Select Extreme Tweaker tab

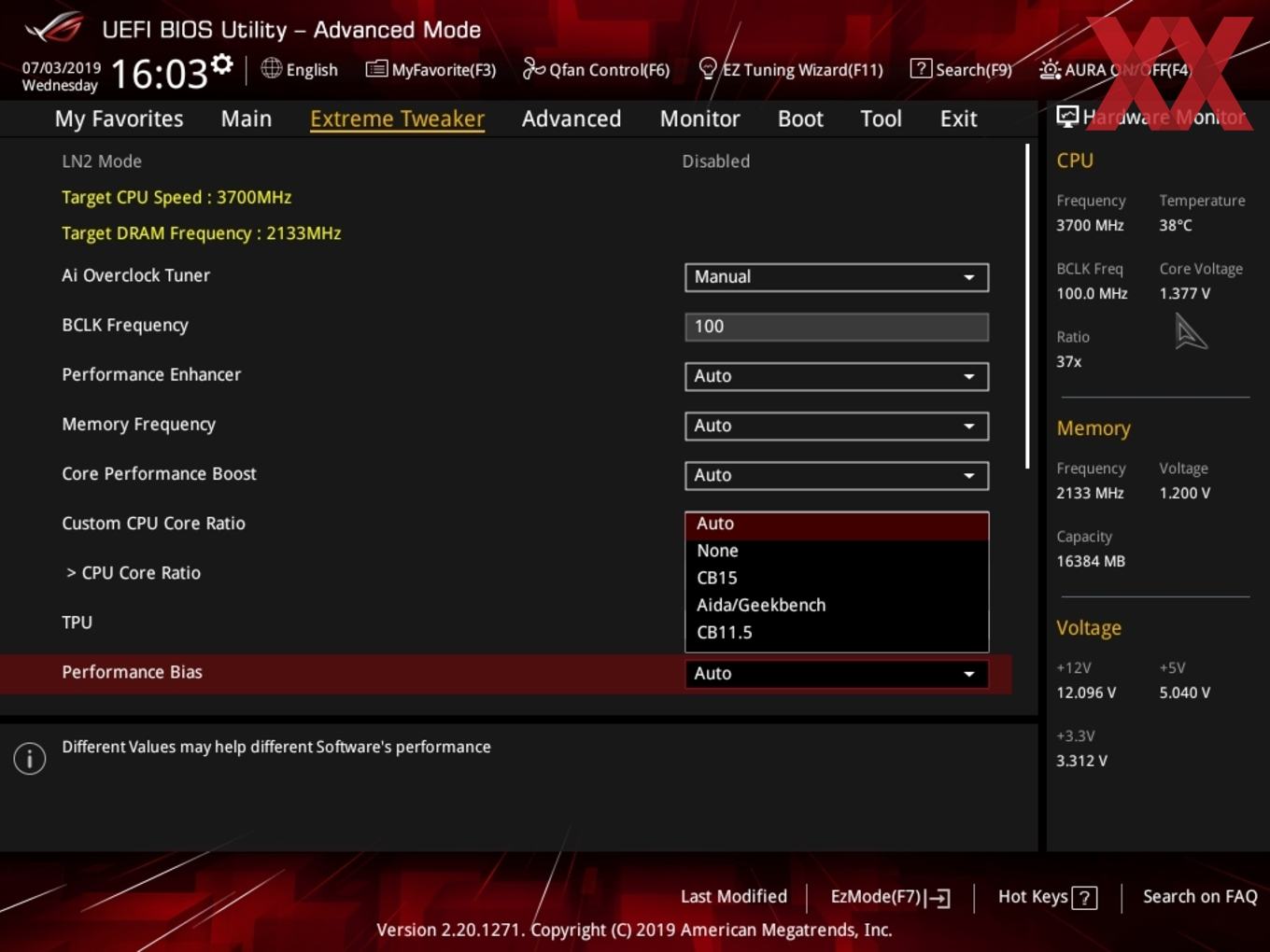(x=397, y=119)
